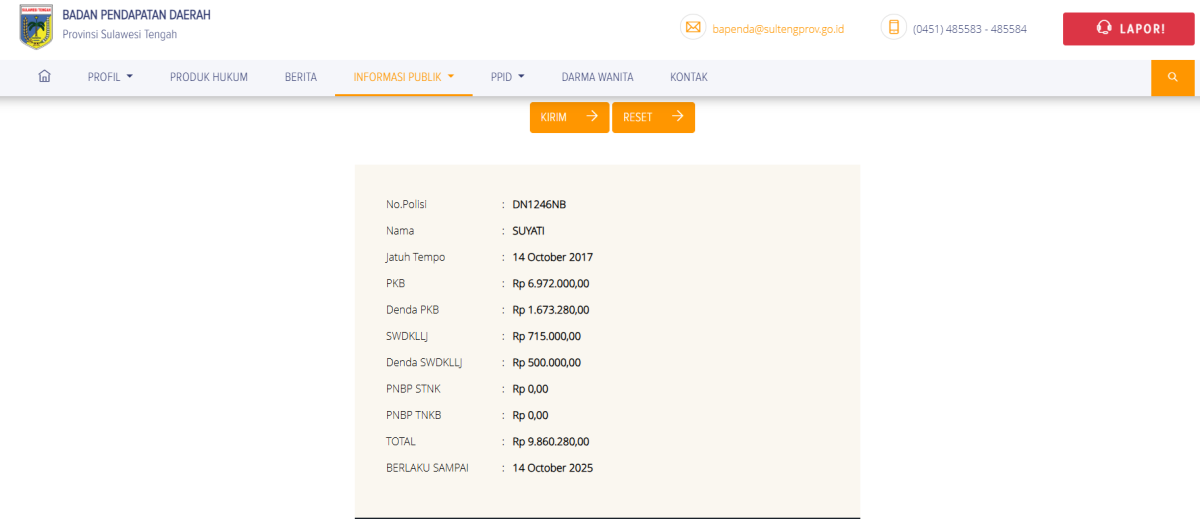Click the envelope email icon
The width and height of the screenshot is (1200, 519).
coord(693,28)
